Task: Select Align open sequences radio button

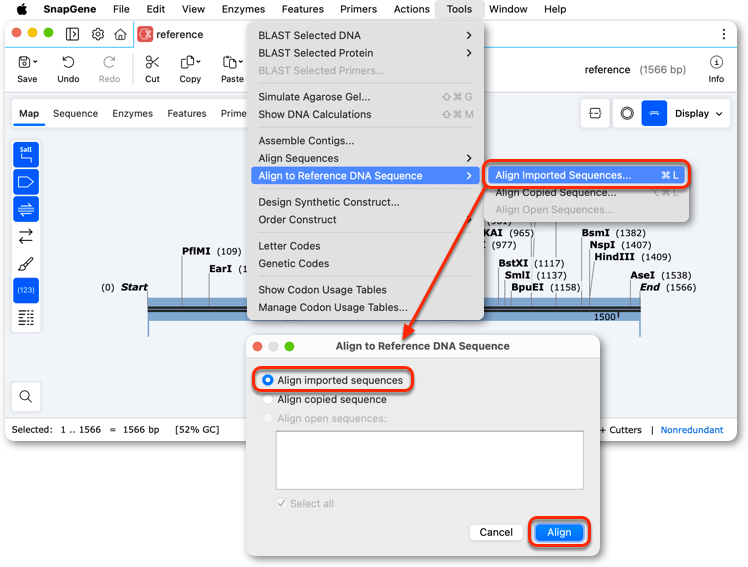Action: [268, 418]
